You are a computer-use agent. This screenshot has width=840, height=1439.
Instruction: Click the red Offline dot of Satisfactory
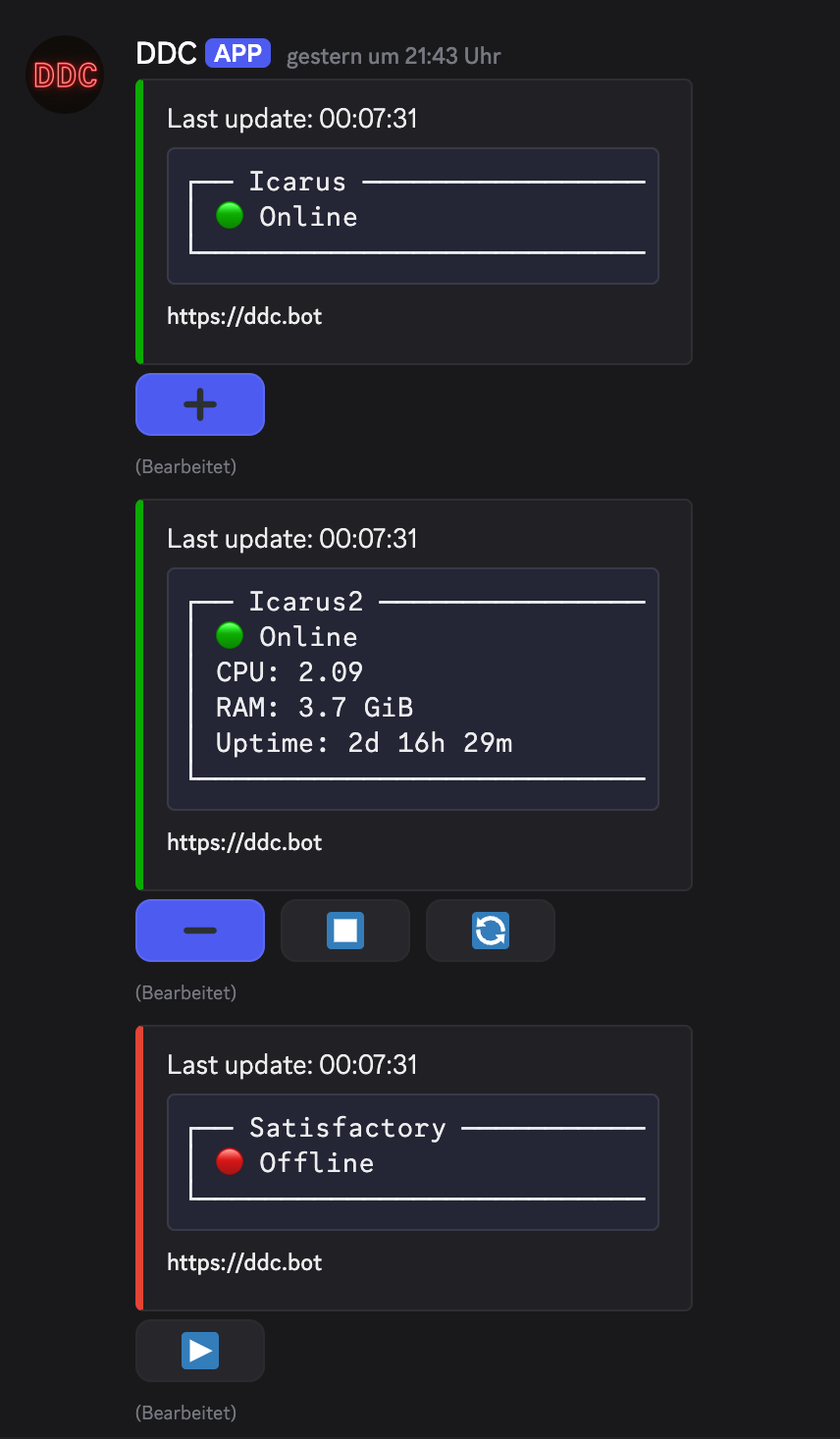(x=230, y=1161)
